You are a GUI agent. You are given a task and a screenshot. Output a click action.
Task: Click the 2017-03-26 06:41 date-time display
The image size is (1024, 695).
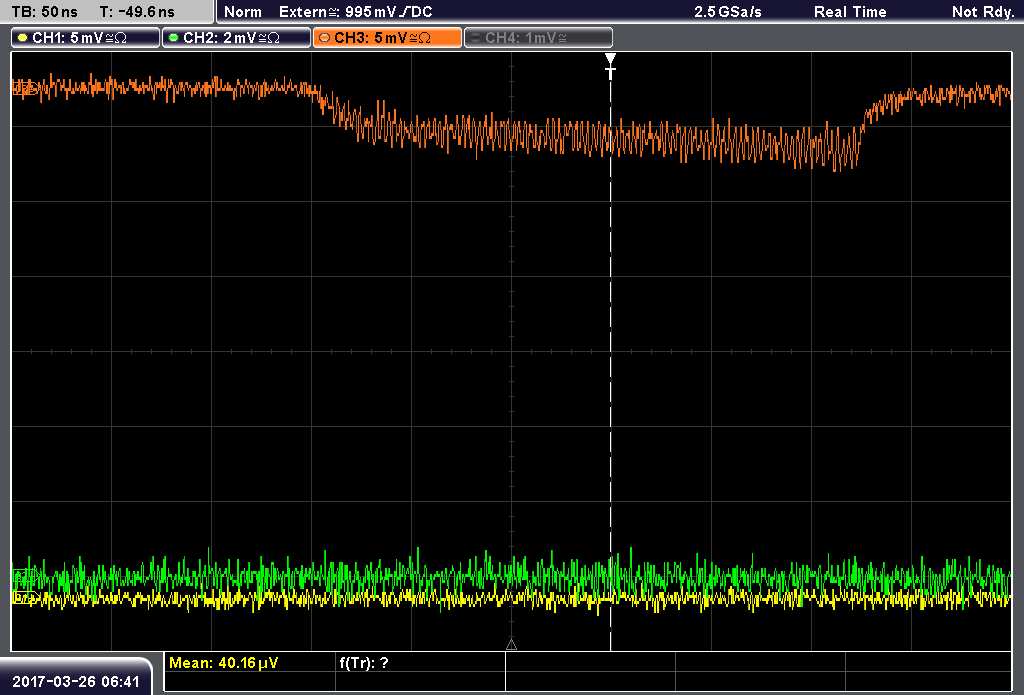76,681
